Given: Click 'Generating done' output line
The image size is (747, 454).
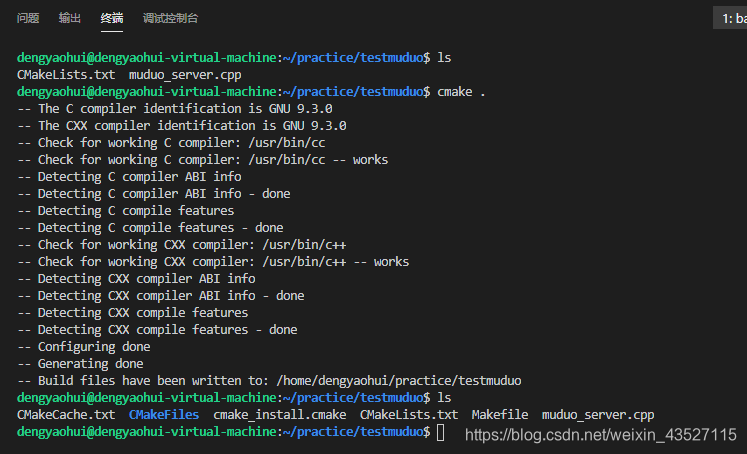Looking at the screenshot, I should coord(81,364).
